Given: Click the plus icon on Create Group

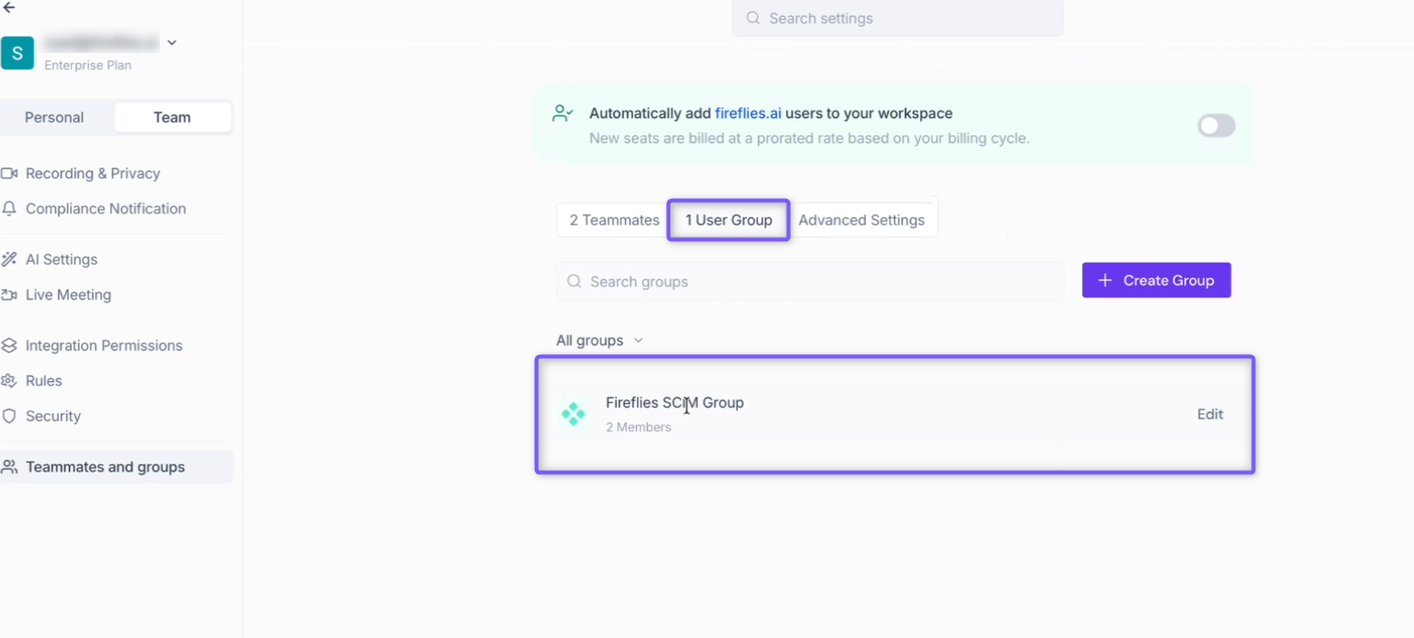Looking at the screenshot, I should (1105, 280).
